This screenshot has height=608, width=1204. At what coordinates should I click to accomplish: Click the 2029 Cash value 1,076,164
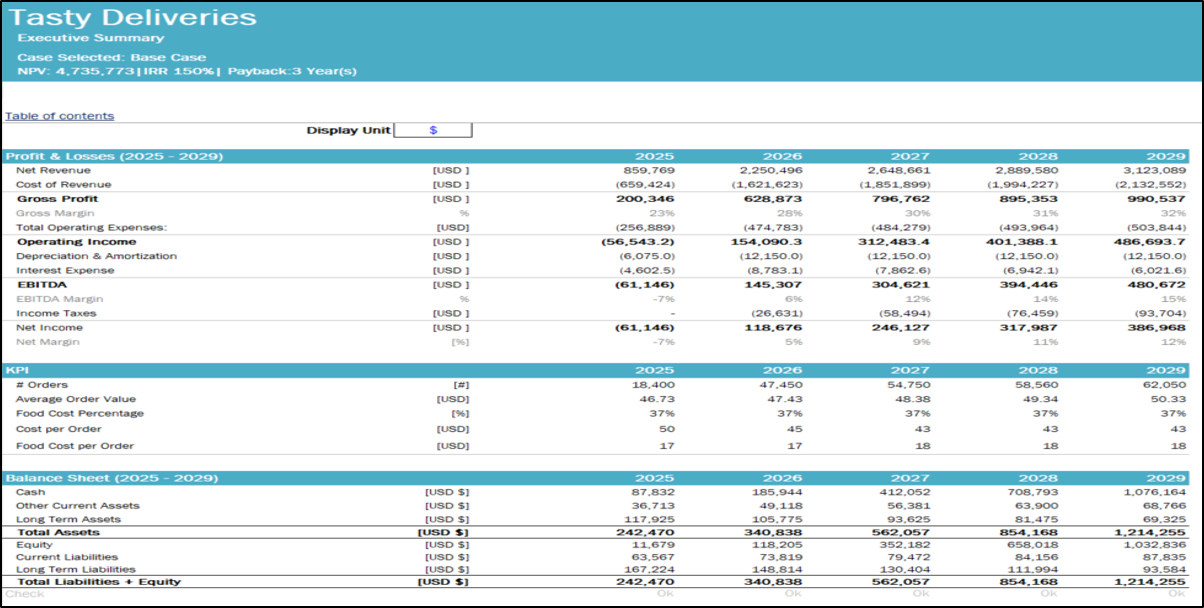[1153, 493]
